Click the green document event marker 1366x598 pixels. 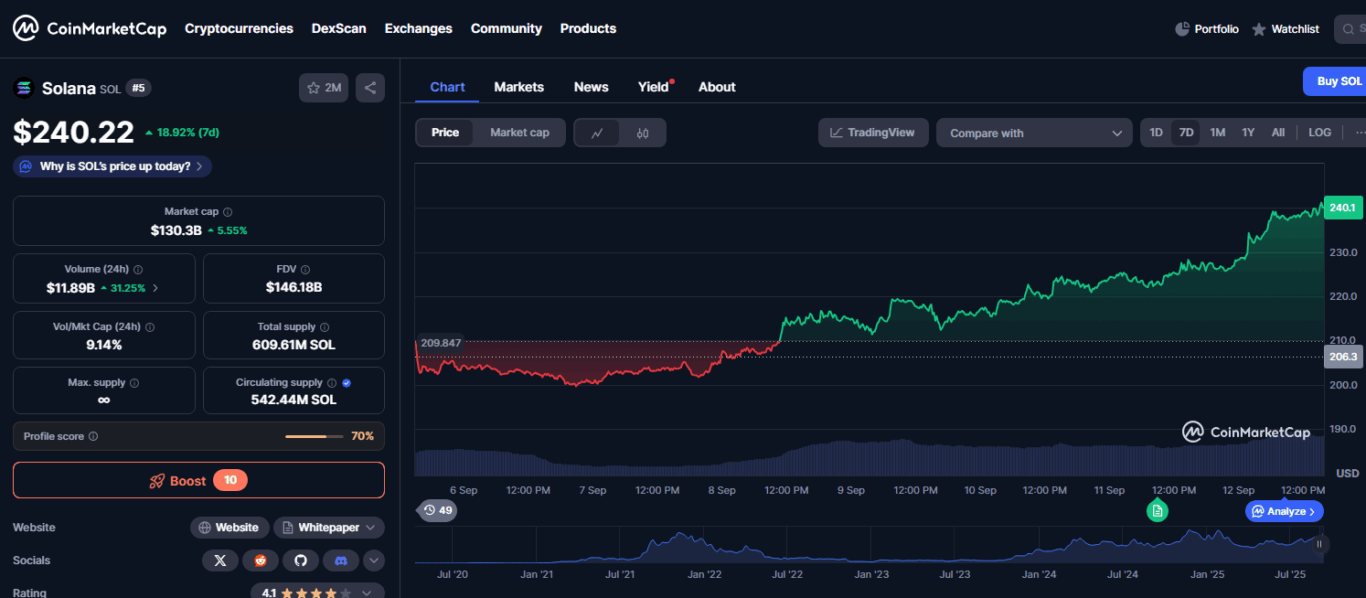(x=1157, y=511)
